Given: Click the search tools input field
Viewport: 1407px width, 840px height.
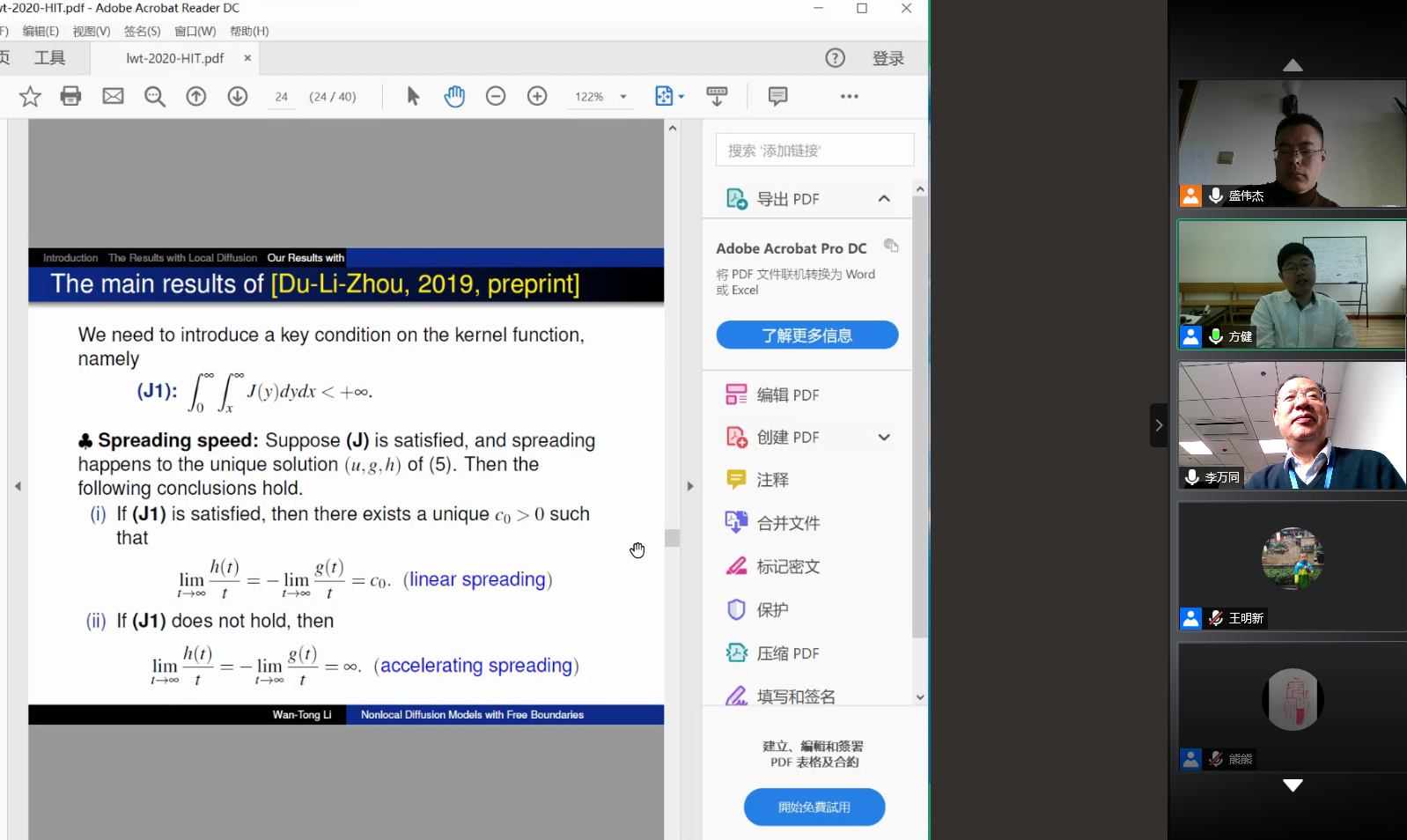Looking at the screenshot, I should pos(814,151).
